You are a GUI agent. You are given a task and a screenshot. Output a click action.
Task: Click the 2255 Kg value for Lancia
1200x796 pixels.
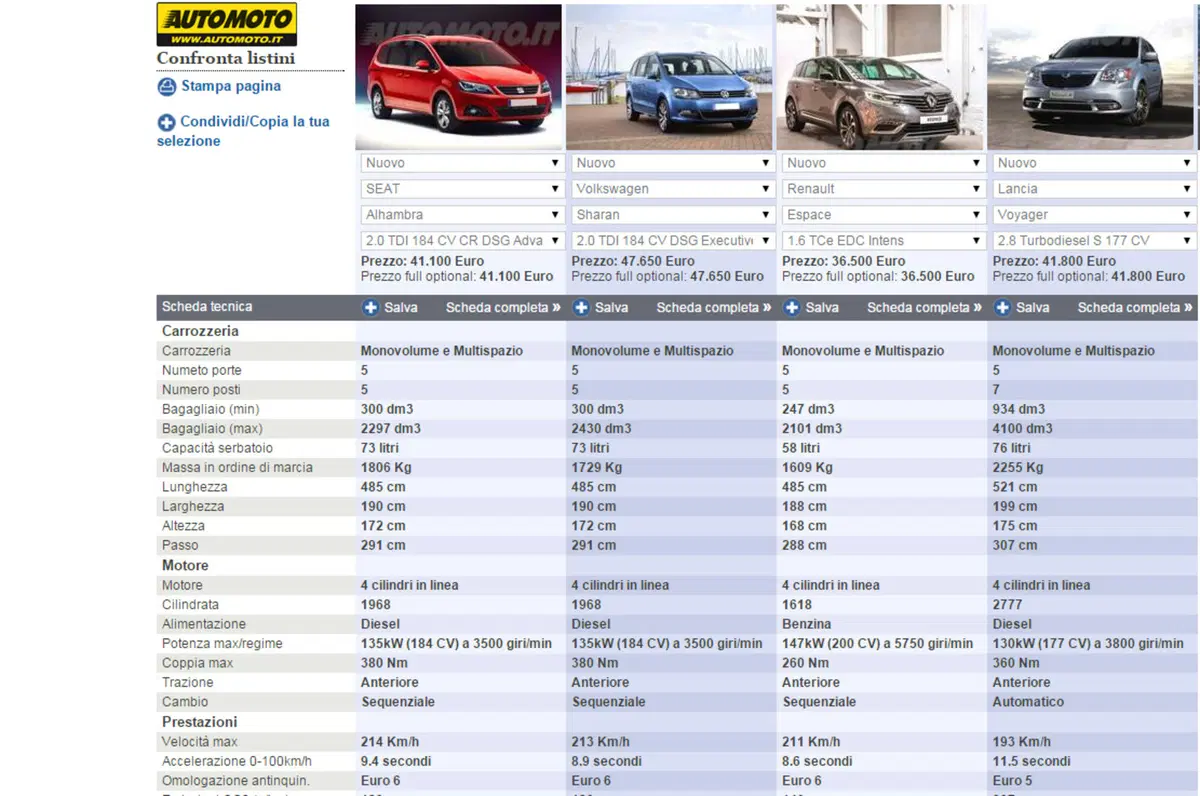pos(1018,468)
